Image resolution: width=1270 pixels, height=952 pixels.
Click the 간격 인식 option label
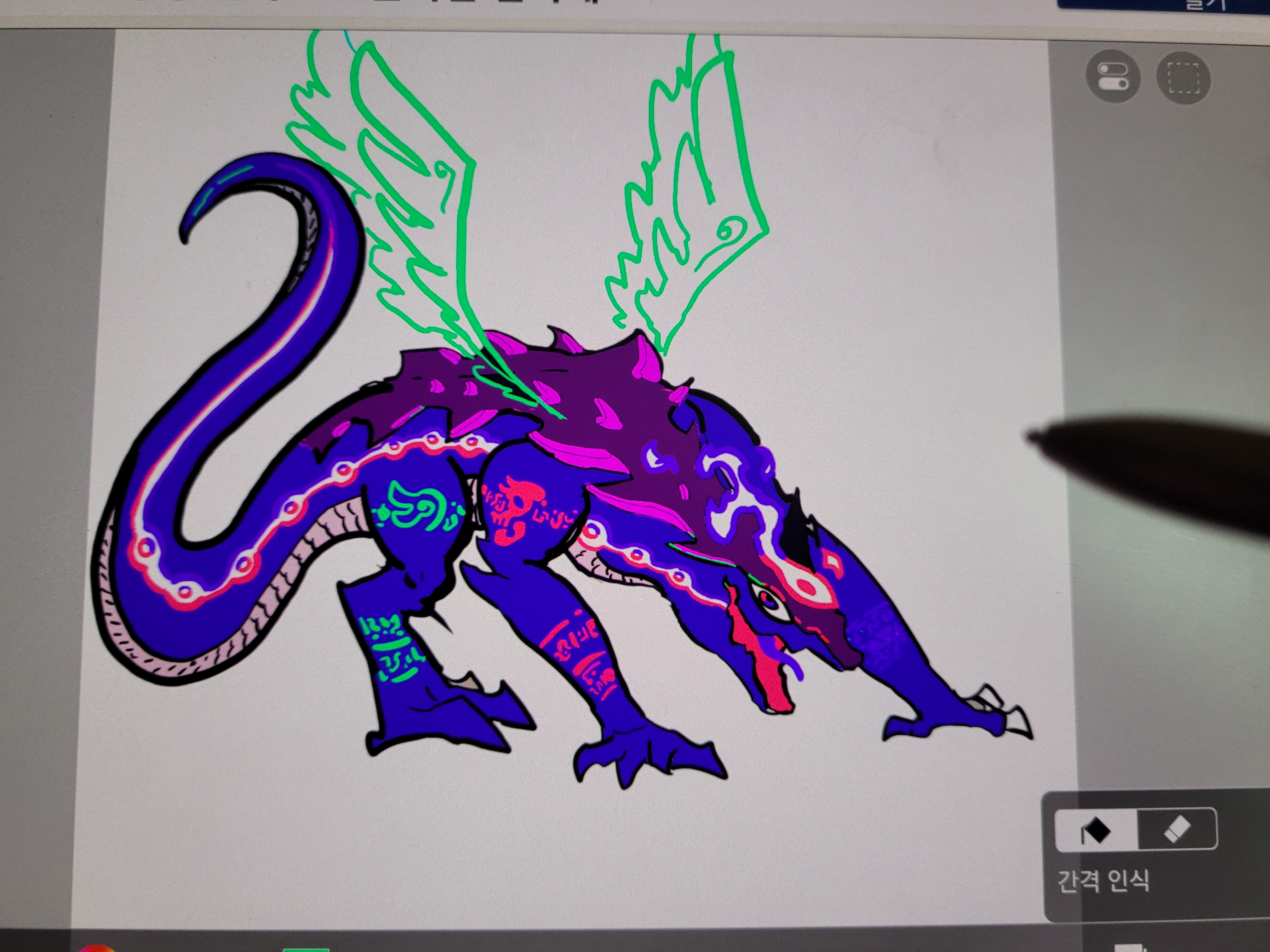1103,881
